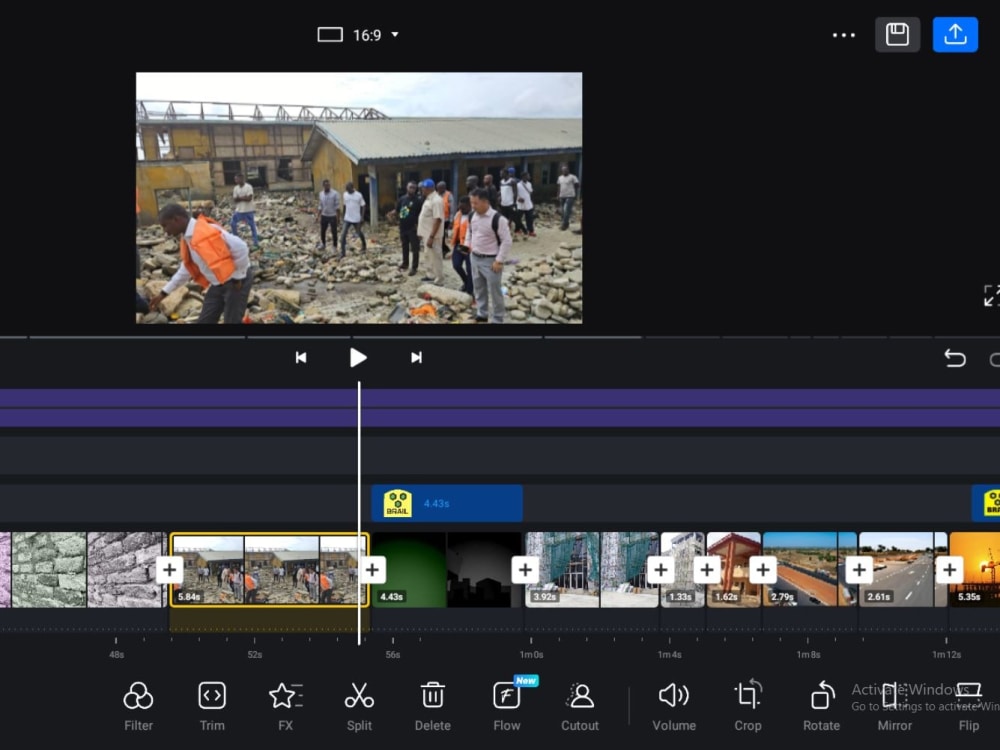Add transition before the 5.35s clip
The height and width of the screenshot is (750, 1000).
coord(950,570)
